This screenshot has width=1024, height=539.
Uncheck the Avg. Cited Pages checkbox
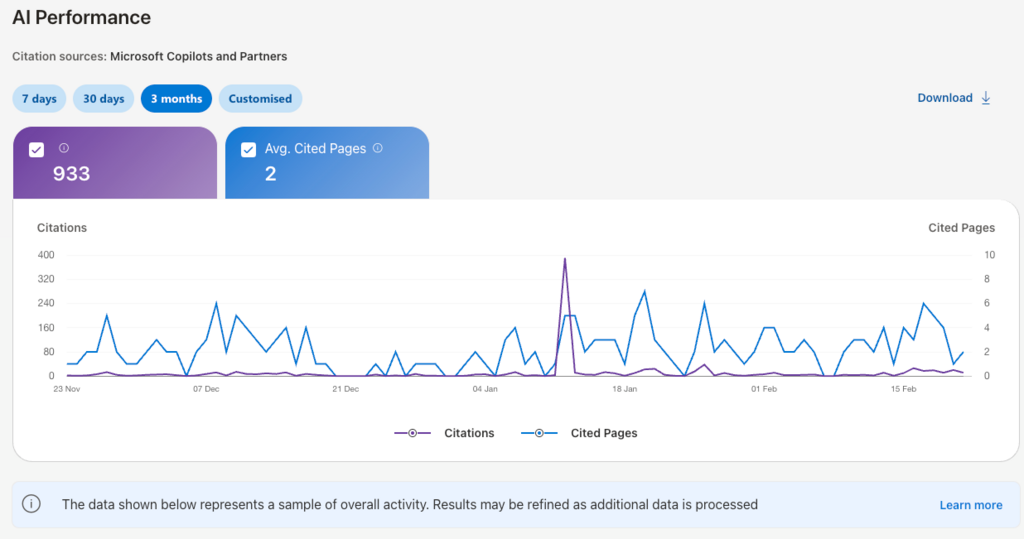point(248,150)
